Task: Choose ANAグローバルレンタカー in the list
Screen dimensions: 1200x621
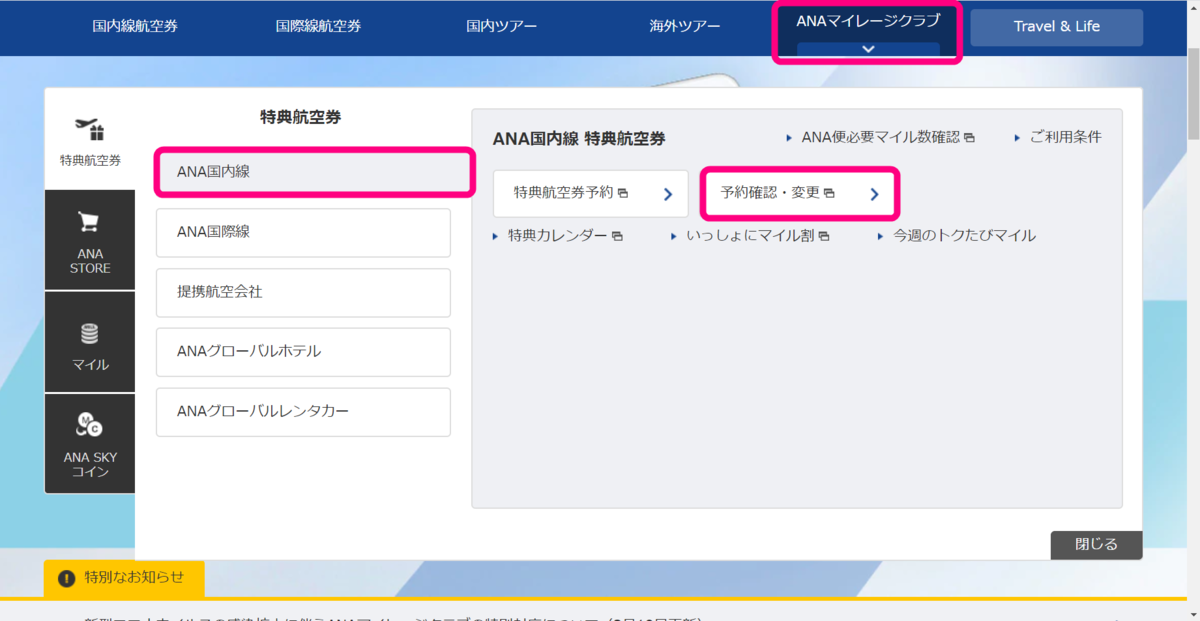Action: pos(303,412)
